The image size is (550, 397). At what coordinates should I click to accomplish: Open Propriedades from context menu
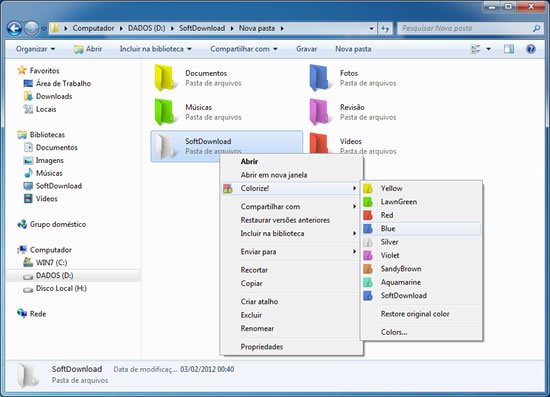(x=291, y=346)
